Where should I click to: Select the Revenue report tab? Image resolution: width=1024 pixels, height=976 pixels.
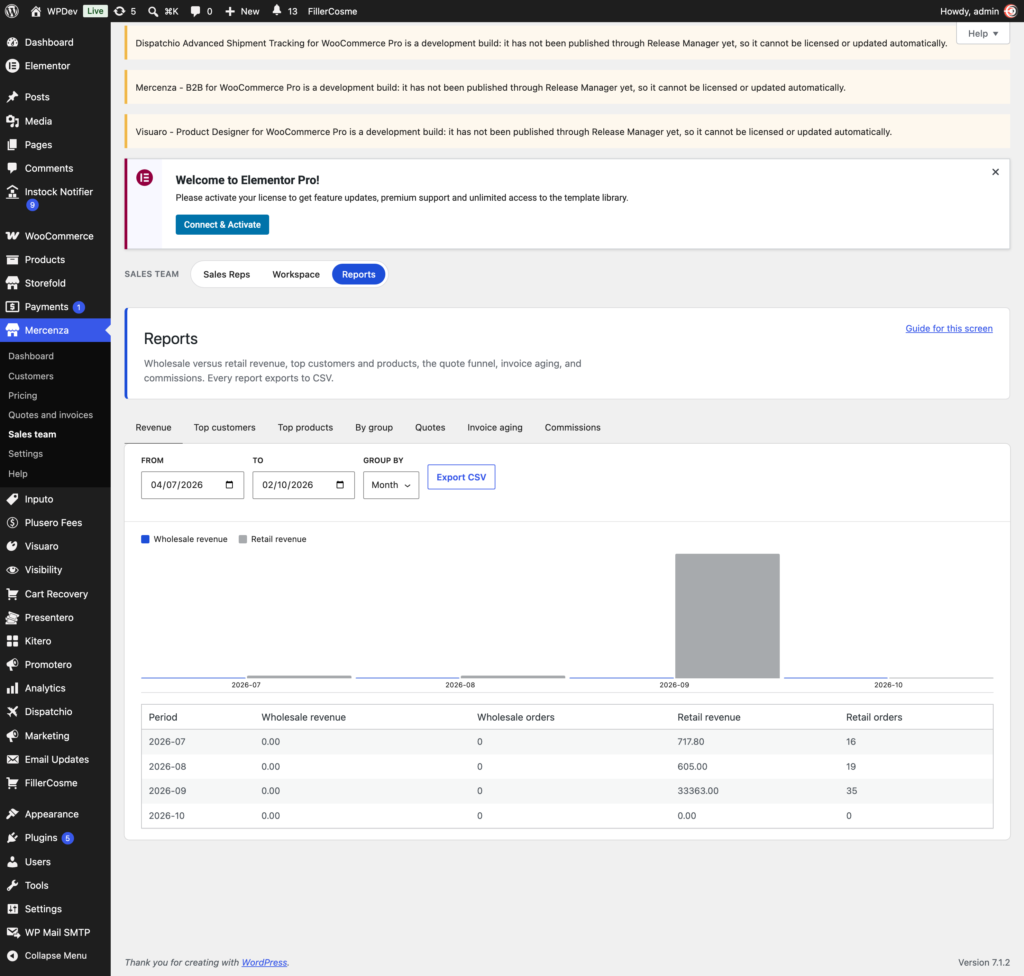point(153,427)
